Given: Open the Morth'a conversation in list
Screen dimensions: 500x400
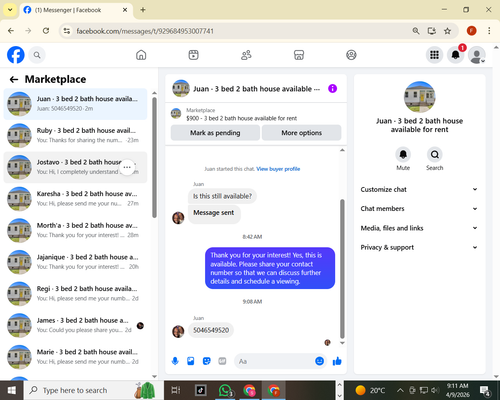Looking at the screenshot, I should [x=75, y=230].
